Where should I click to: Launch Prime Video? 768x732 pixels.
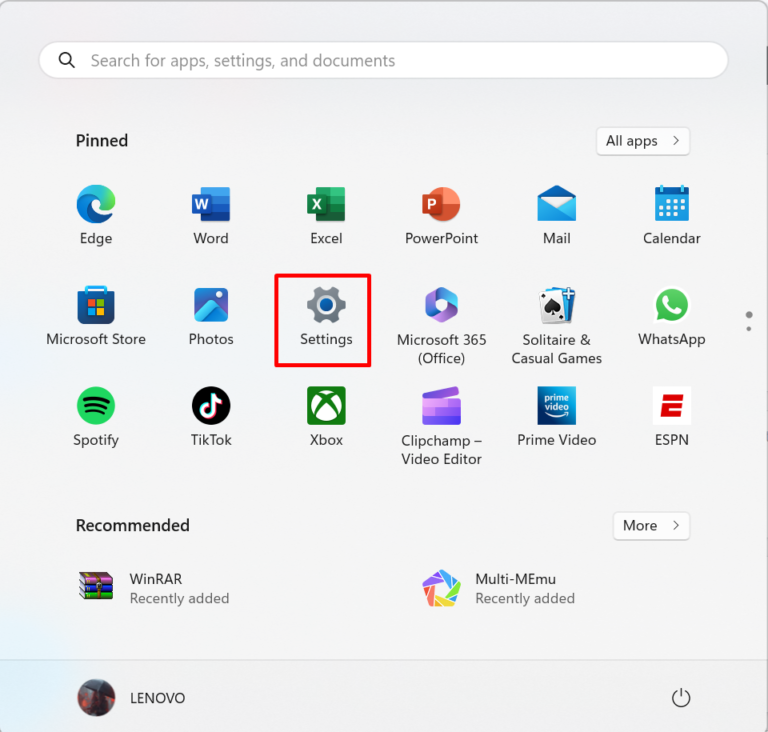click(556, 416)
